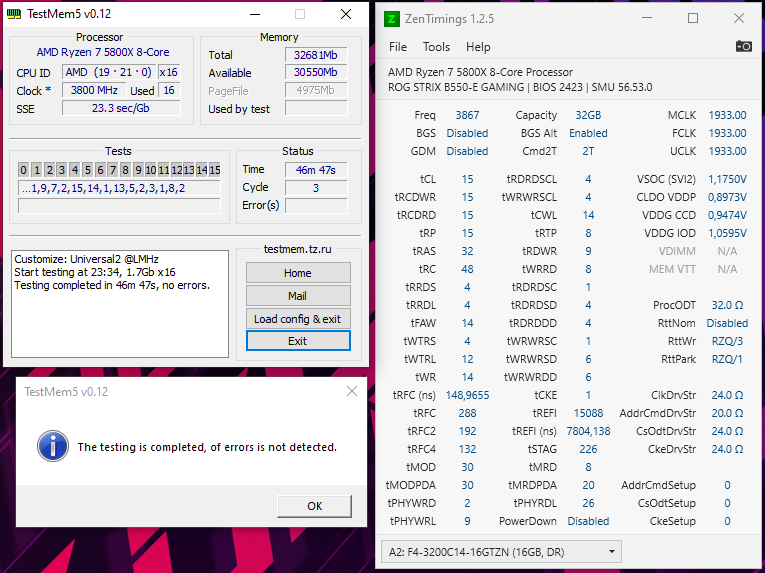This screenshot has width=765, height=573.
Task: Click the tPHYRDL value 26
Action: (x=588, y=503)
